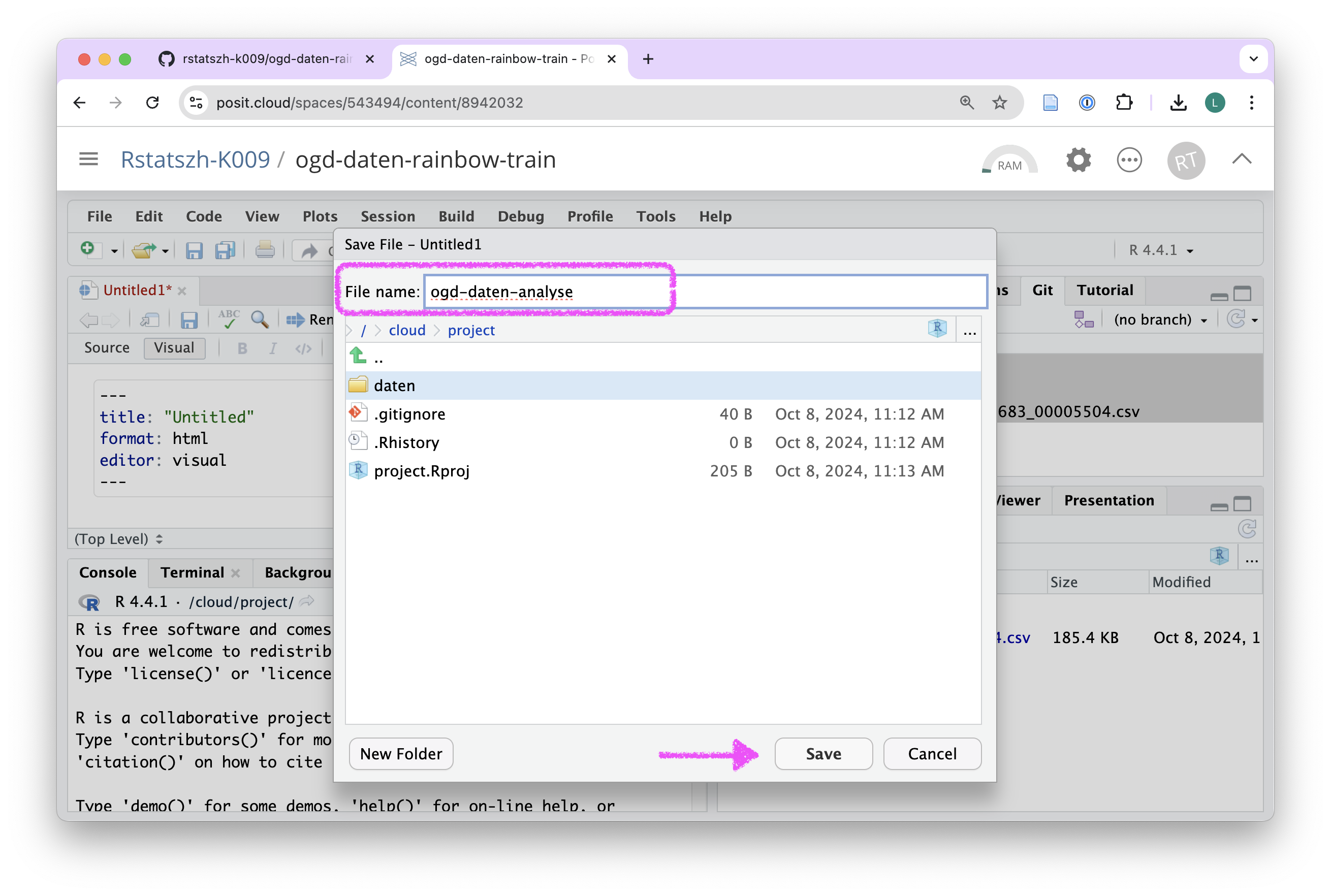This screenshot has height=896, width=1331.
Task: Open the more actions ellipsis circle
Action: coord(1129,159)
